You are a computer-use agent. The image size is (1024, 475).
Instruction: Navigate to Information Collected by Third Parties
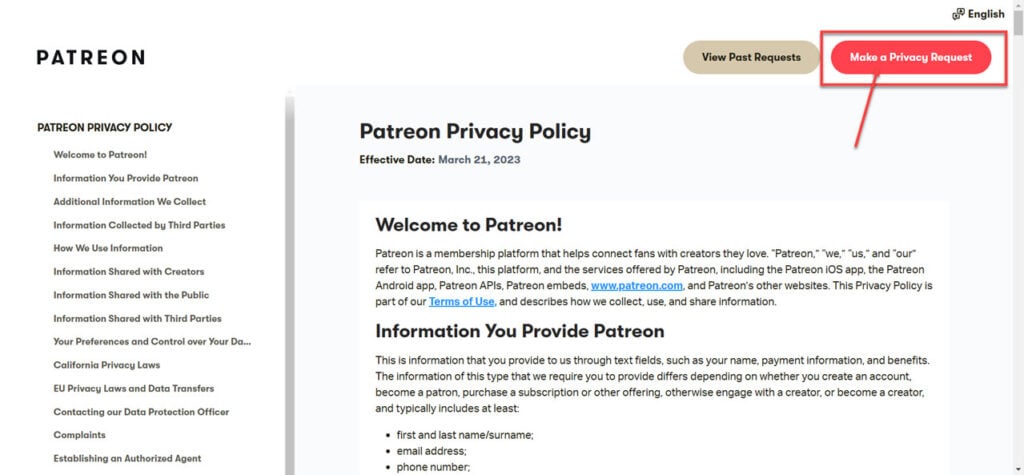pyautogui.click(x=139, y=225)
